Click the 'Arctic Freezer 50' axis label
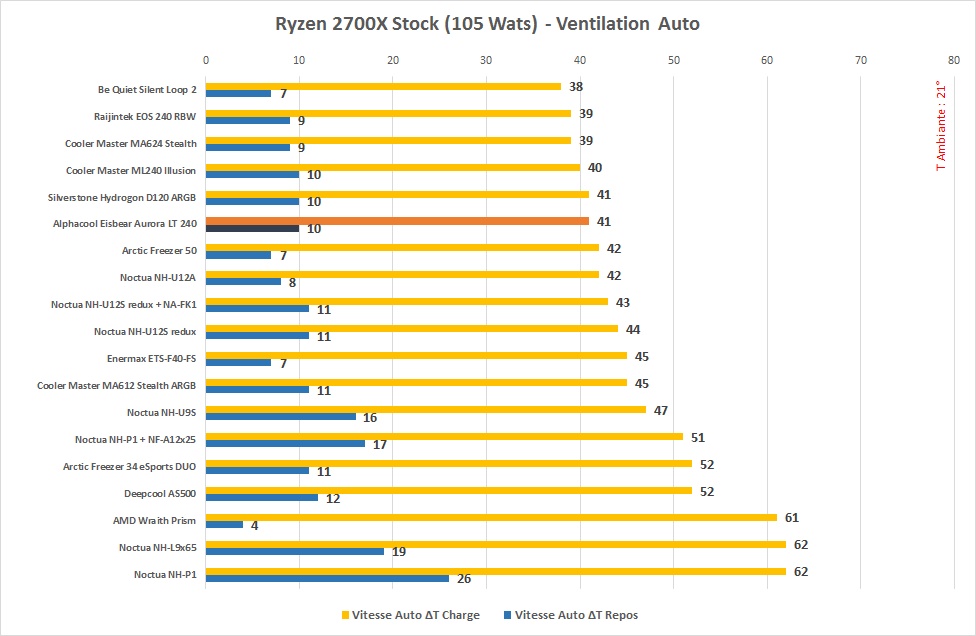976x636 pixels. [159, 250]
